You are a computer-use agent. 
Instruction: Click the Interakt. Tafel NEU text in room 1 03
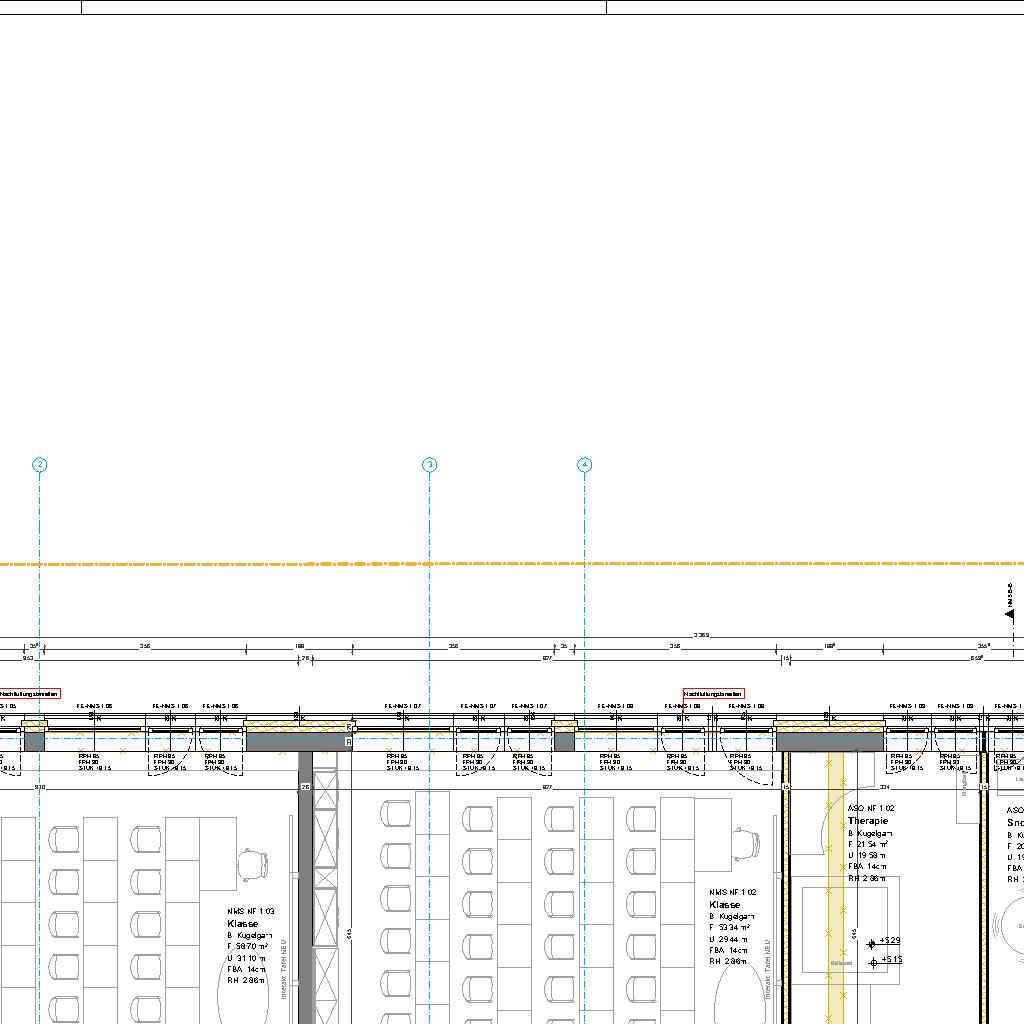[x=284, y=968]
